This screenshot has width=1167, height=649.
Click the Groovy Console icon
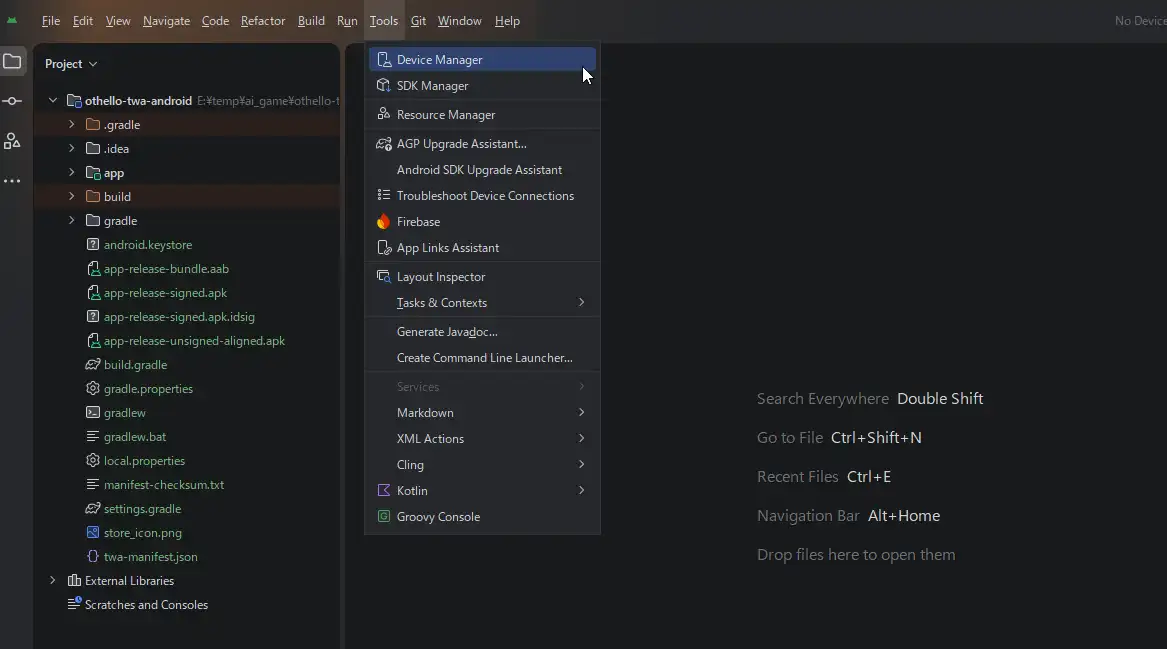pyautogui.click(x=384, y=517)
